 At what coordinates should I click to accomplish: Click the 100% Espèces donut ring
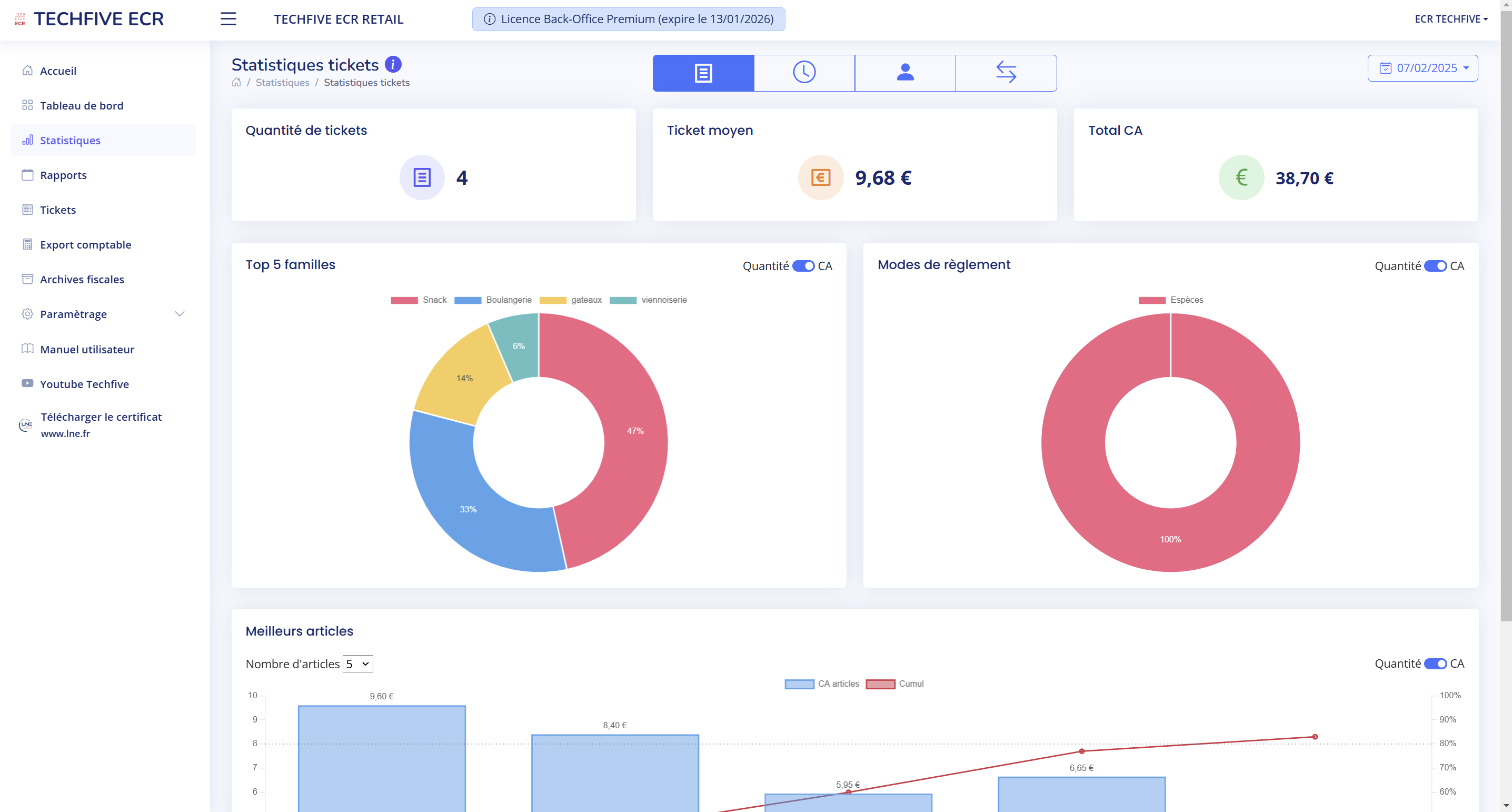click(1170, 539)
